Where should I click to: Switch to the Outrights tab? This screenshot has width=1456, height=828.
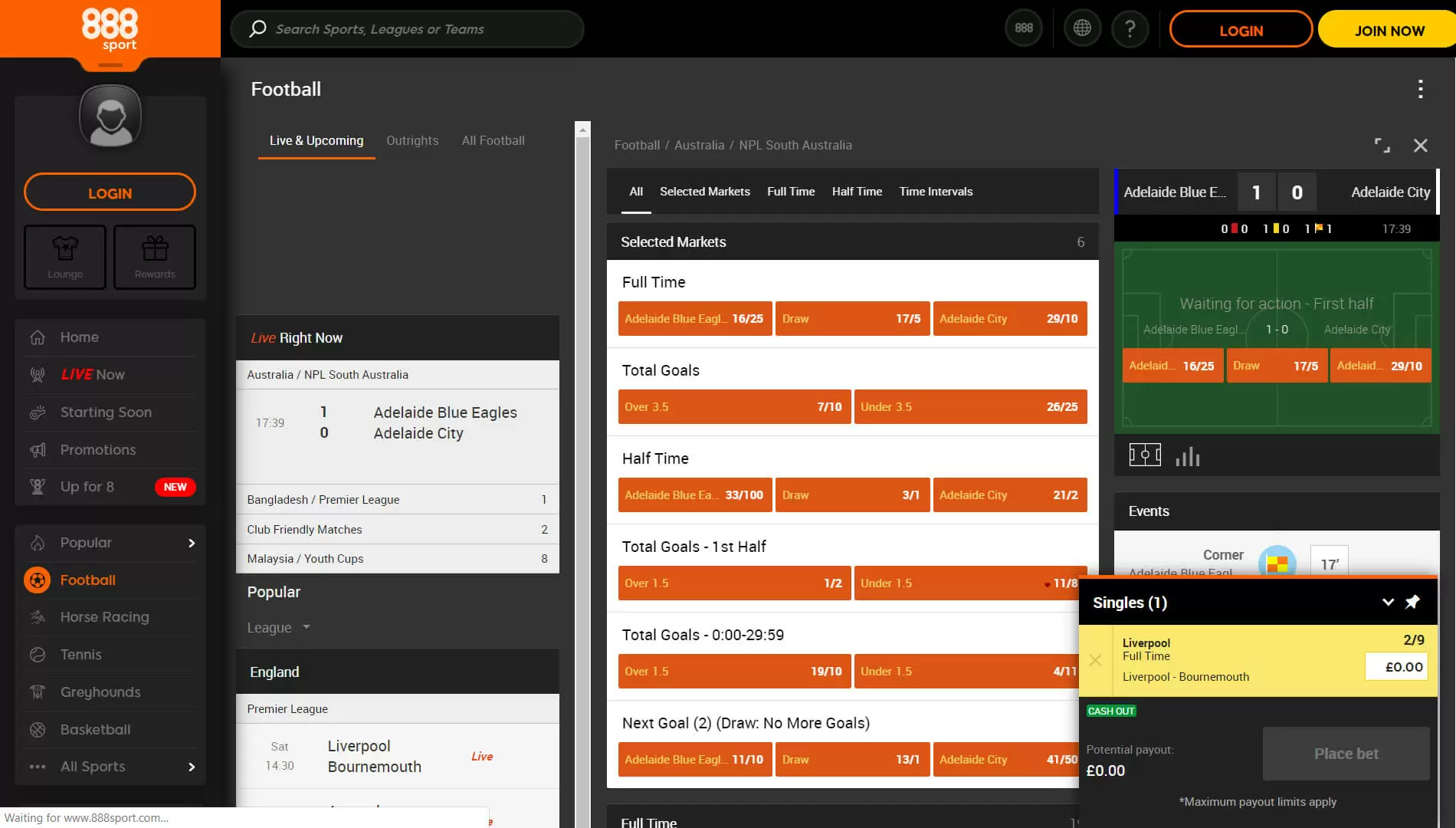[412, 140]
